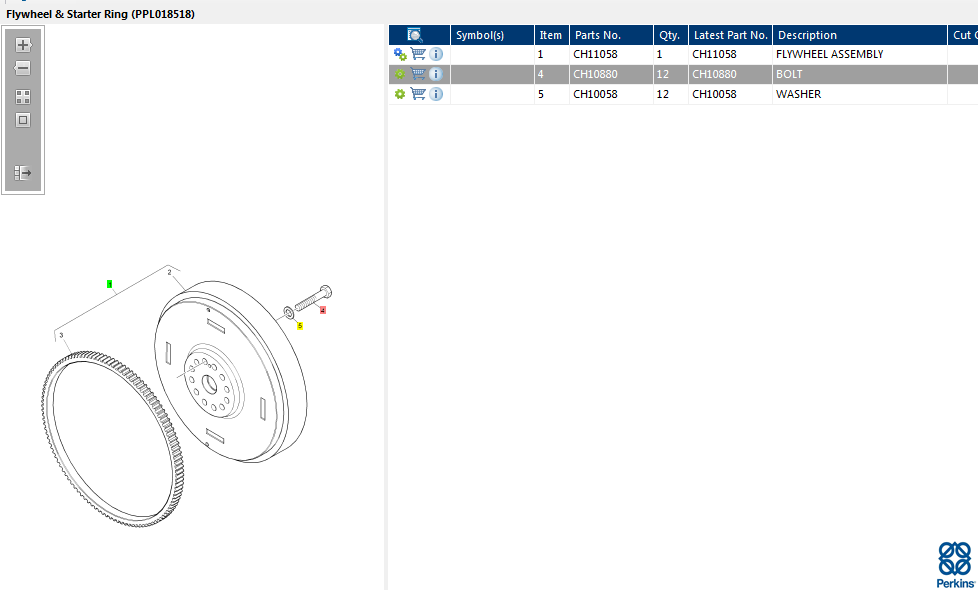Sort by the Parts No. column header
Viewport: 978px width, 590px height.
pos(611,35)
